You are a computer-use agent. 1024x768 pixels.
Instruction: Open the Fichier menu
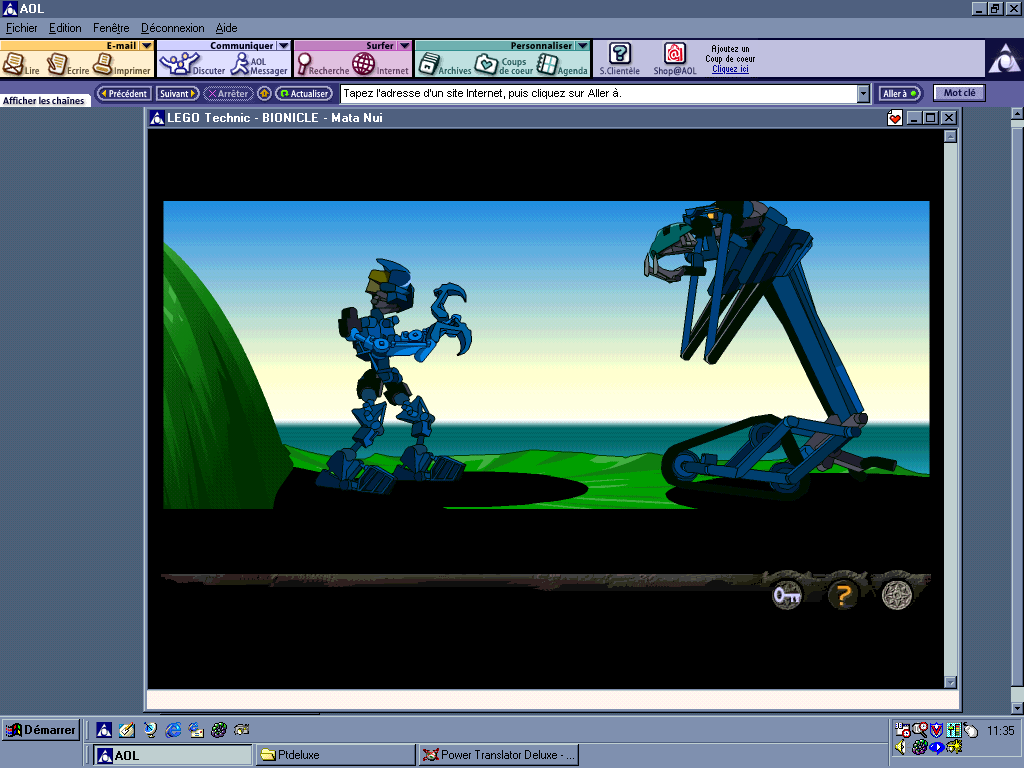22,28
